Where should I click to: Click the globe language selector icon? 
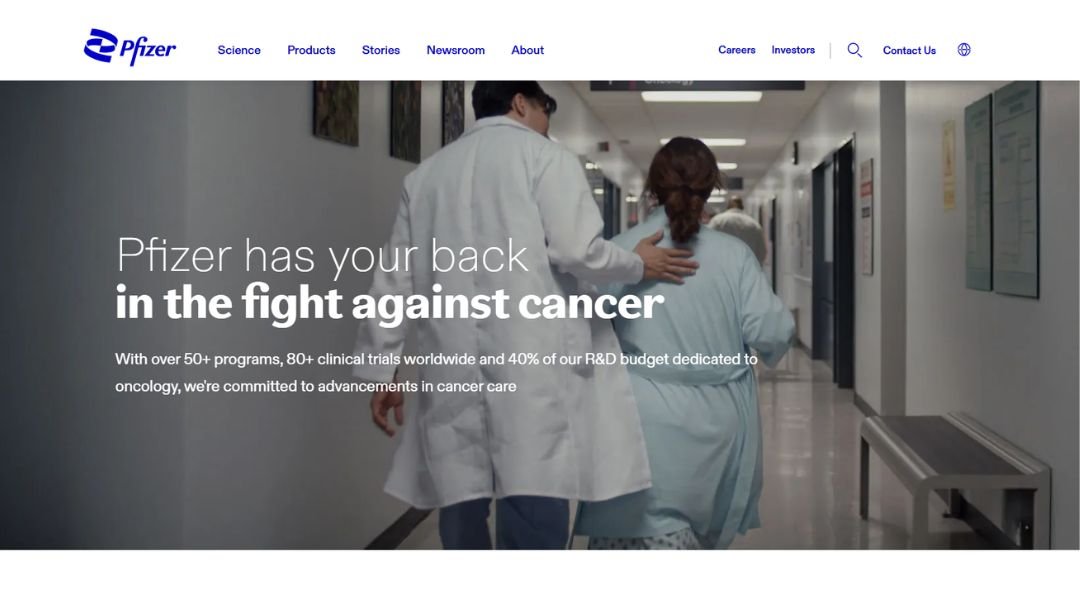click(x=964, y=50)
